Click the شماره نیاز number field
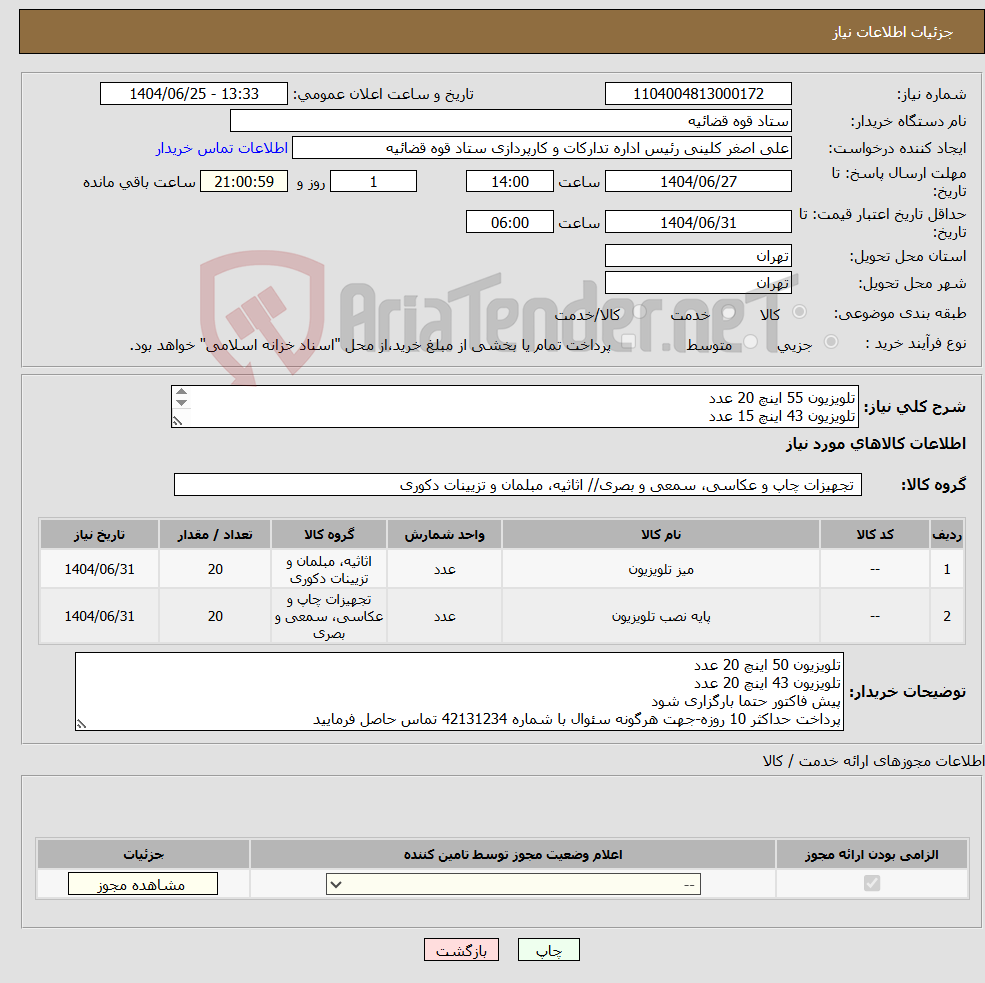The image size is (985, 983). (x=697, y=93)
